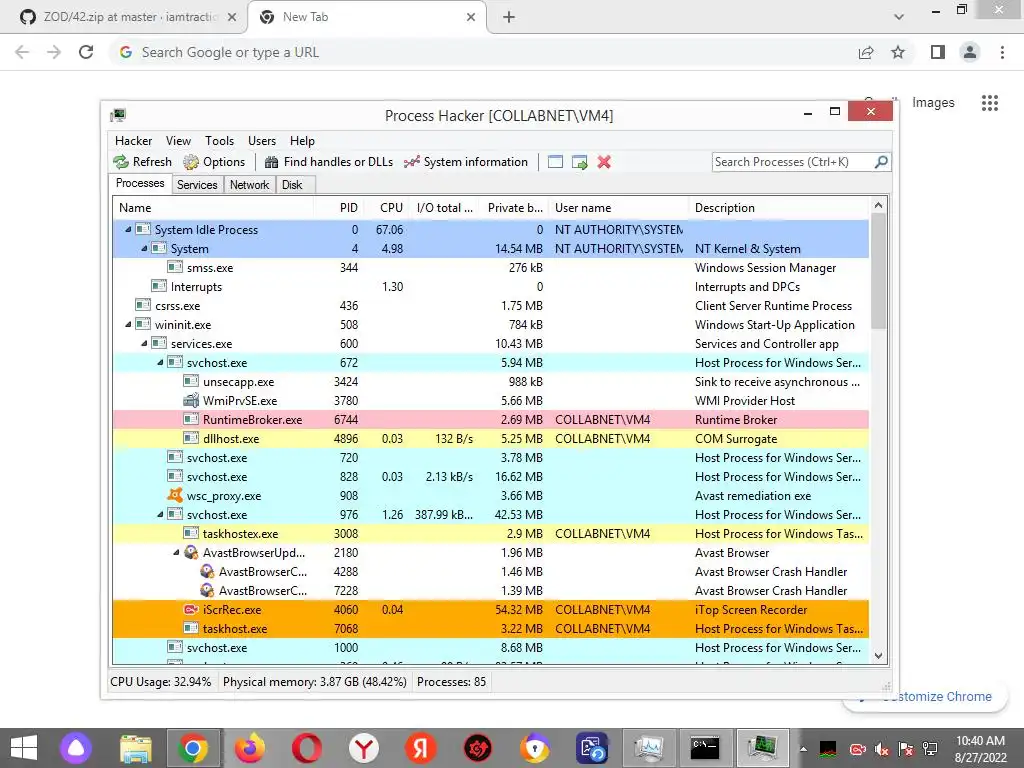
Task: Open the Hacker menu
Action: coord(133,141)
